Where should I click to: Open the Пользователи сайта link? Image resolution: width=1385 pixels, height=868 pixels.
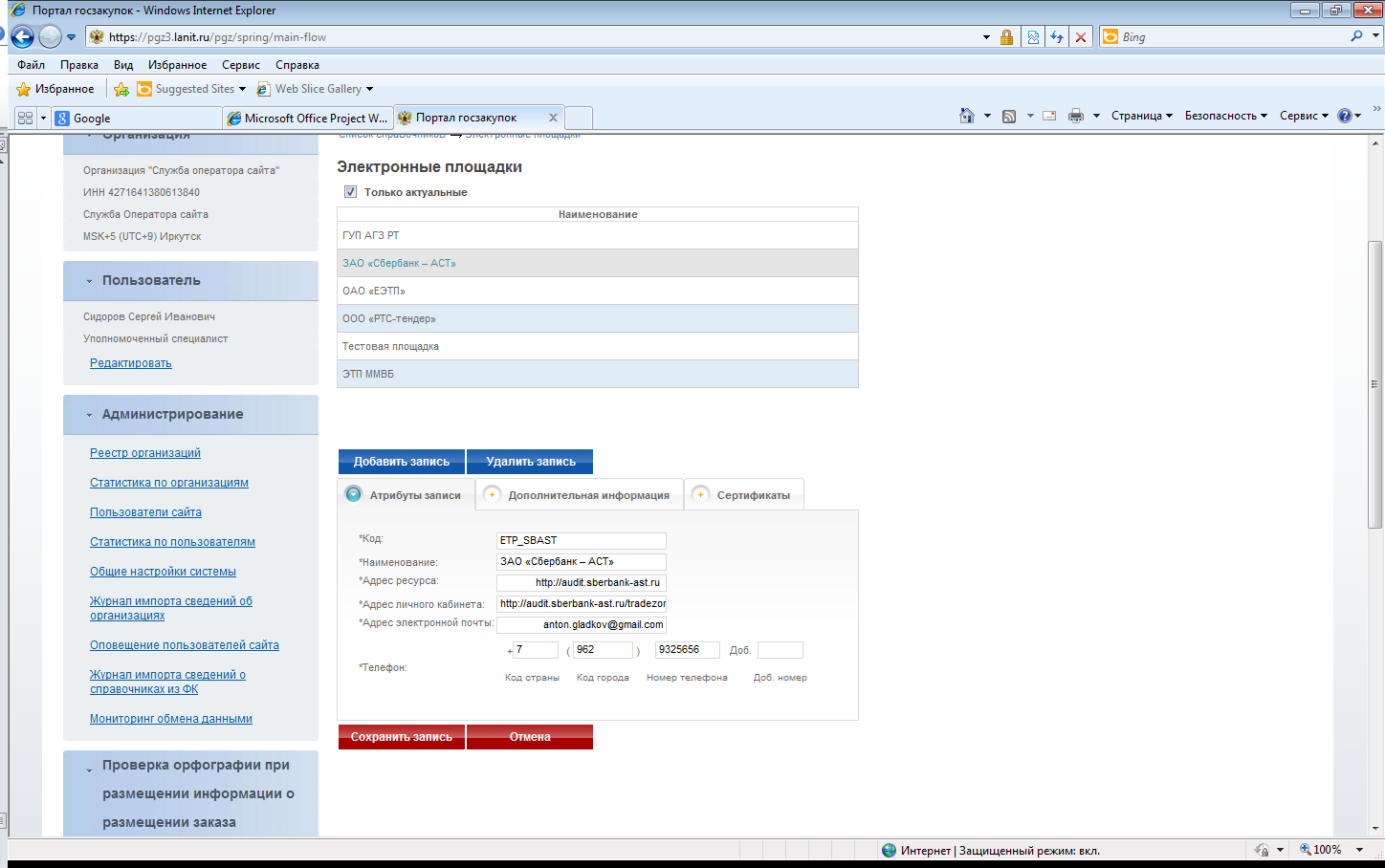point(145,512)
